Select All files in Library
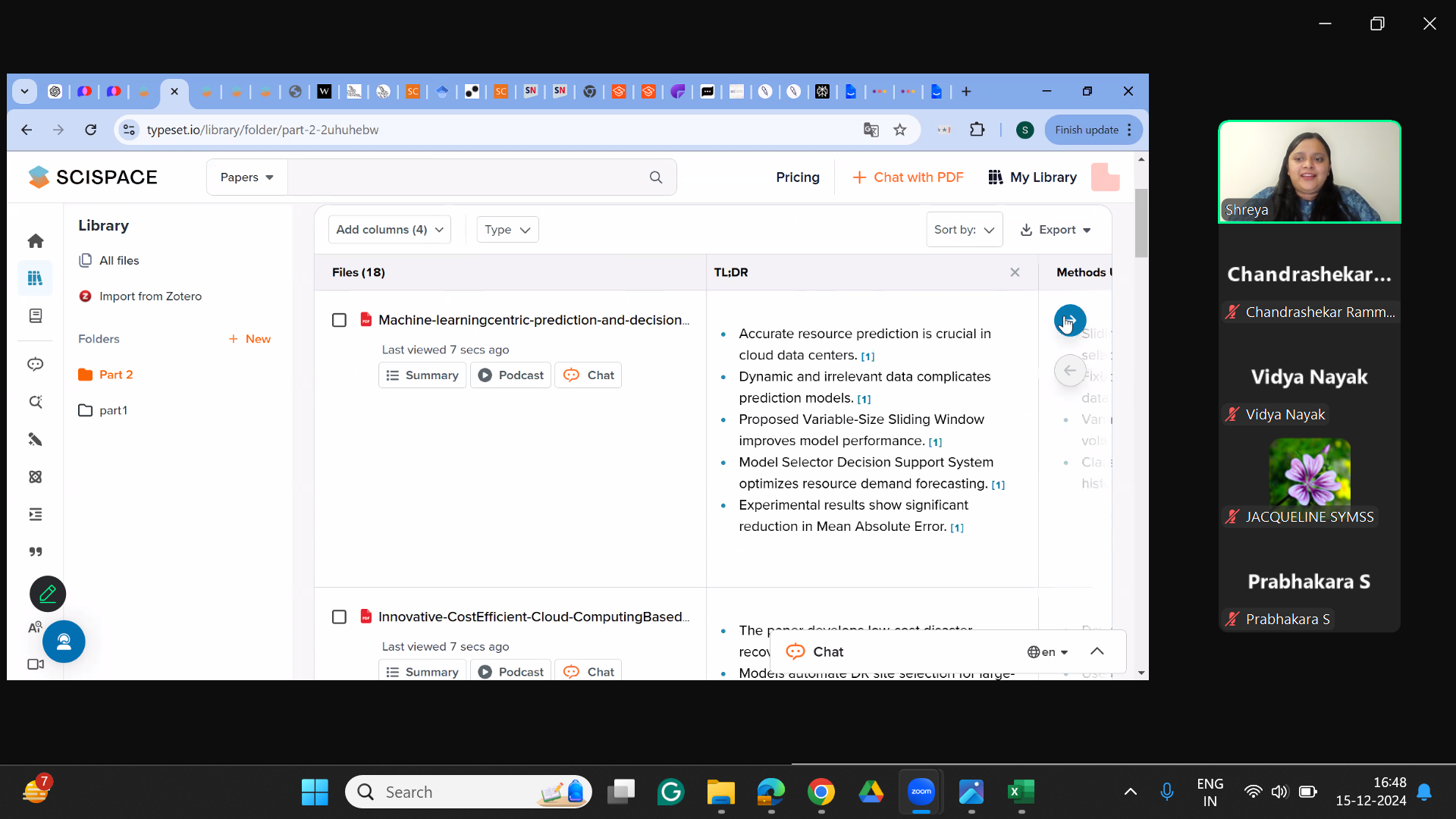Viewport: 1456px width, 819px height. [x=109, y=261]
